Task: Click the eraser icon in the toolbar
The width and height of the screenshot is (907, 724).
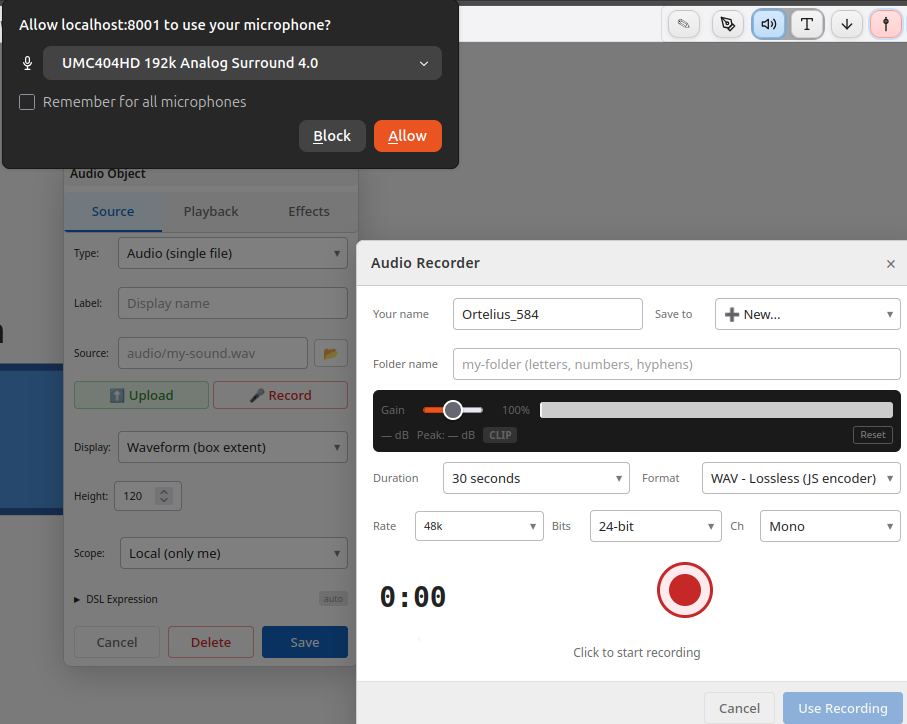Action: click(x=684, y=24)
